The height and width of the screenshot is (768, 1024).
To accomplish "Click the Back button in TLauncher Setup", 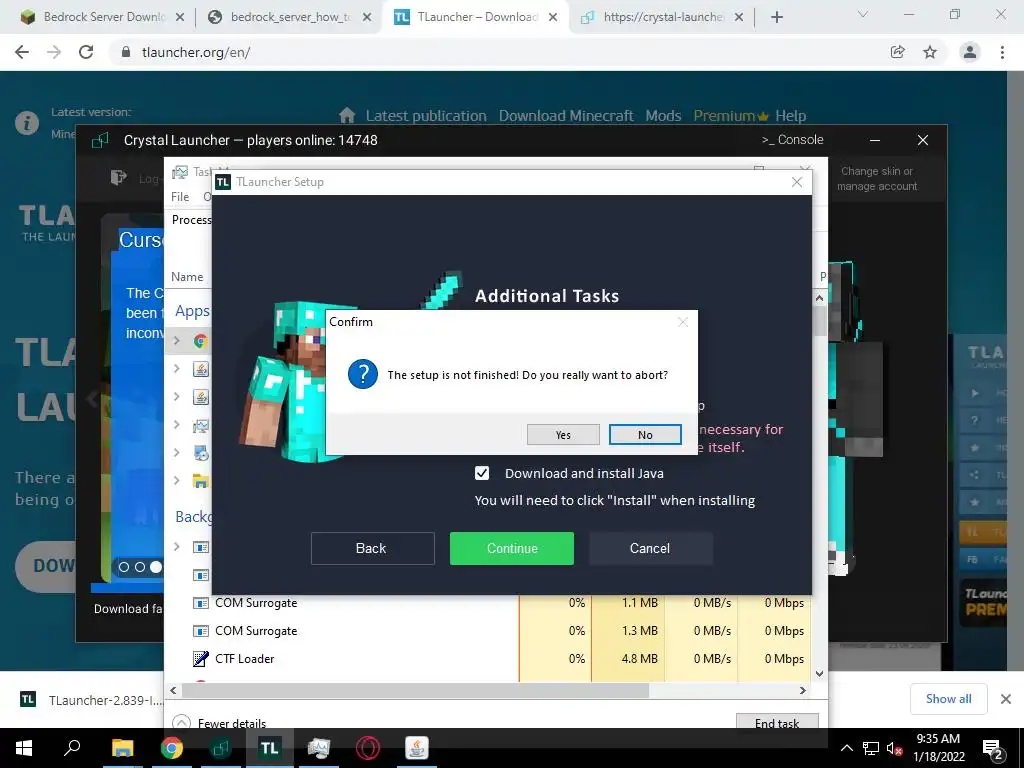I will click(372, 549).
